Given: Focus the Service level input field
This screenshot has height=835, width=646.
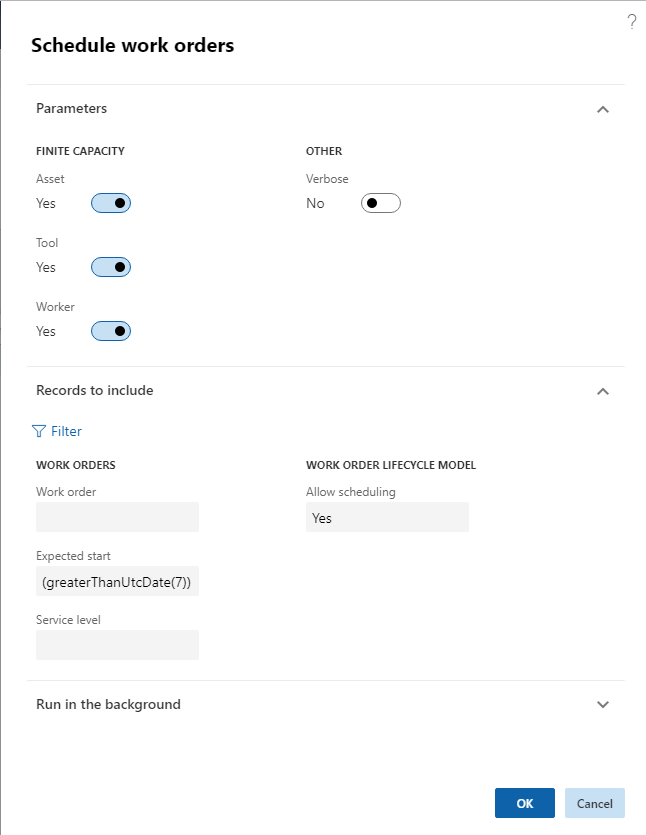Looking at the screenshot, I should (x=117, y=645).
